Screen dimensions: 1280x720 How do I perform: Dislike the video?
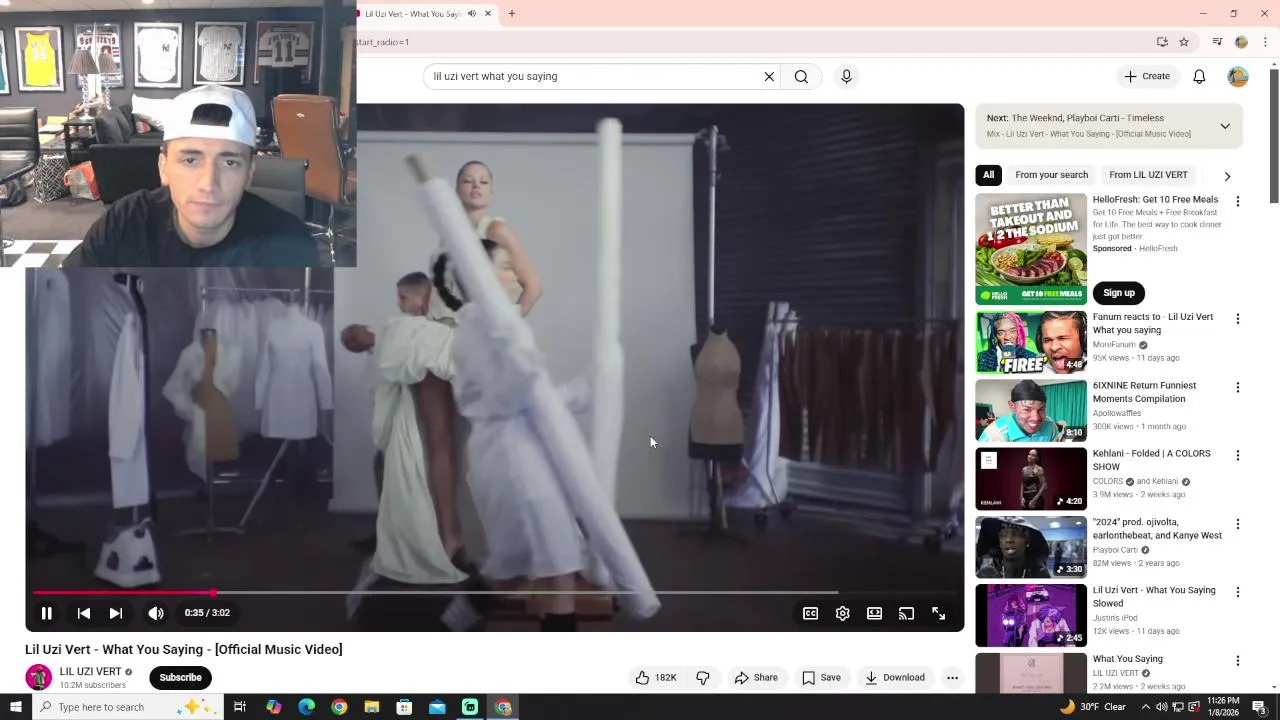coord(703,678)
